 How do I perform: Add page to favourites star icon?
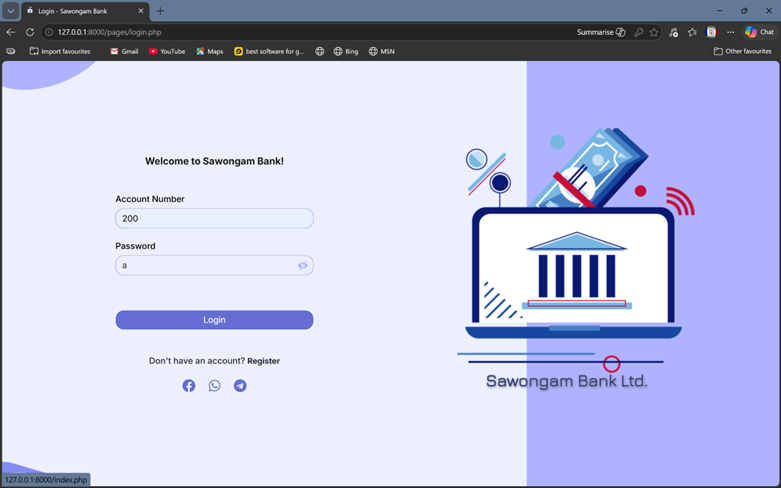(x=654, y=32)
